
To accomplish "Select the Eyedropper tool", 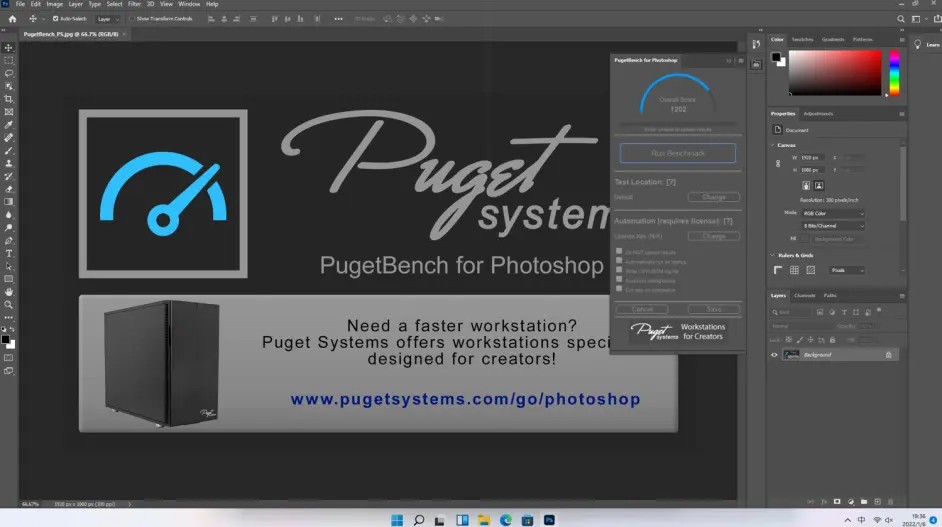I will (8, 125).
